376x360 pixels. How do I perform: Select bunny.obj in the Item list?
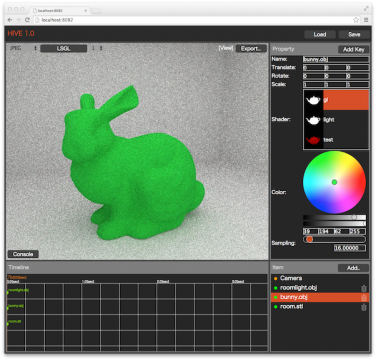tap(320, 297)
